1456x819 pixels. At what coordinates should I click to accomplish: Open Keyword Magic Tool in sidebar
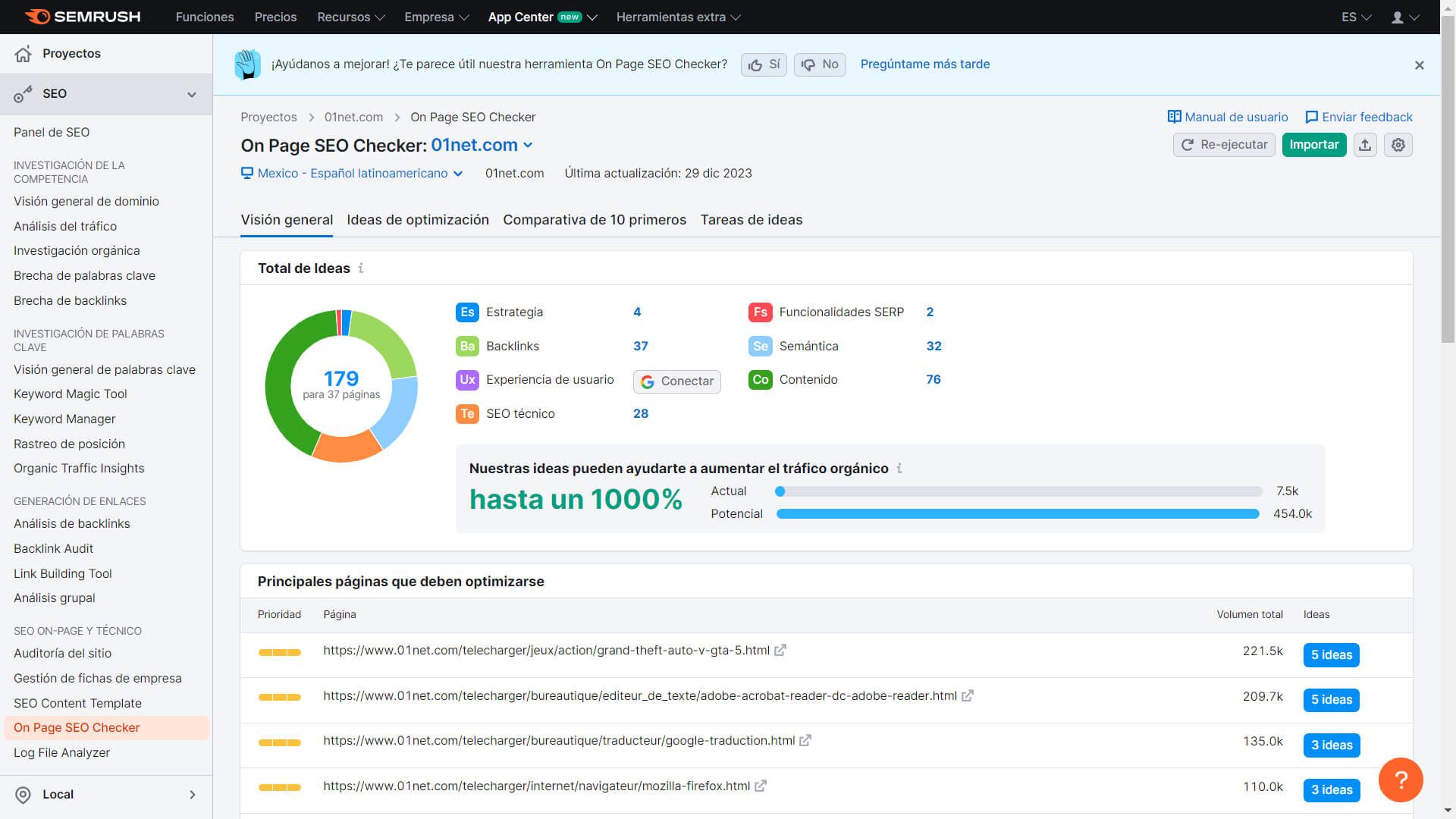[71, 394]
